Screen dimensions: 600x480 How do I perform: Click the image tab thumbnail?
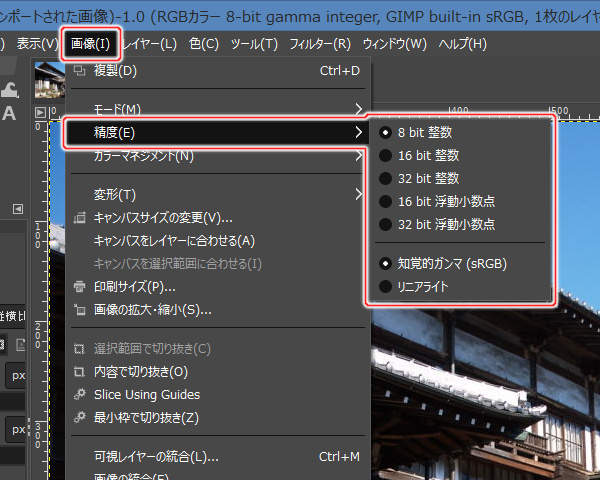tap(49, 80)
